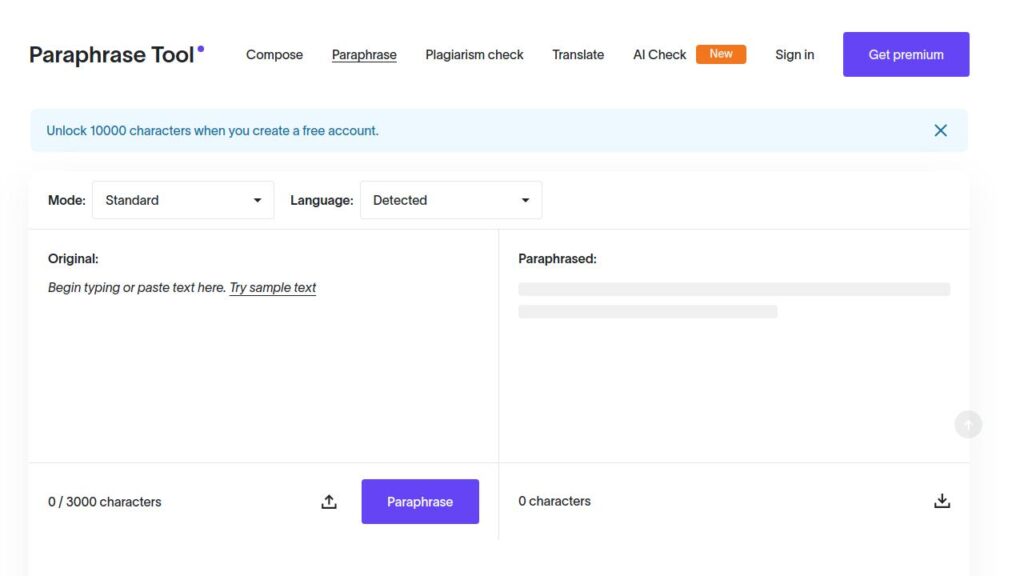Click the scroll-to-top arrow icon
Screen dimensions: 1024x576
point(967,424)
